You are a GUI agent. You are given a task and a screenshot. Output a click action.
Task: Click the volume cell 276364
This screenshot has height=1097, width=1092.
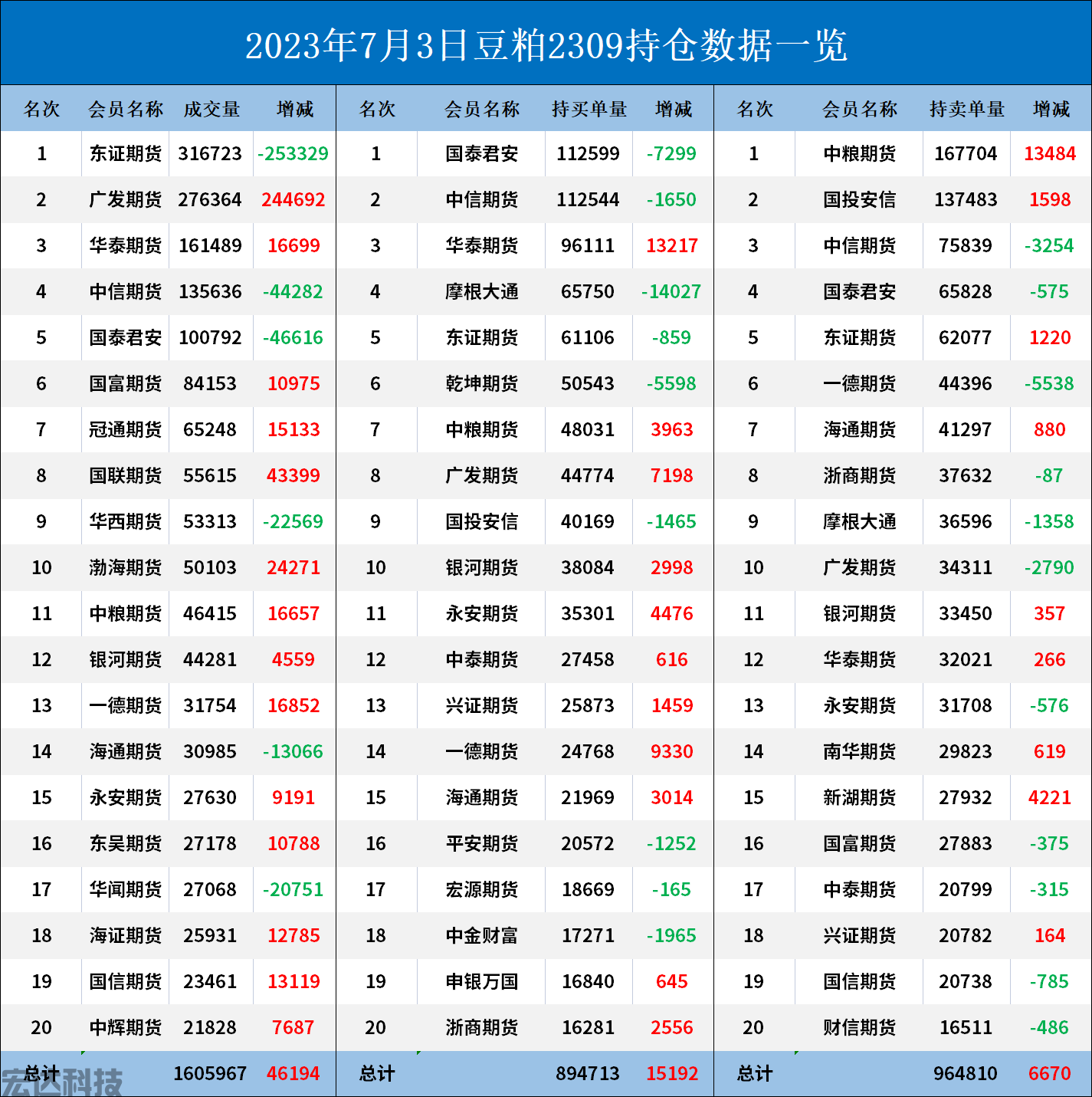coord(210,199)
